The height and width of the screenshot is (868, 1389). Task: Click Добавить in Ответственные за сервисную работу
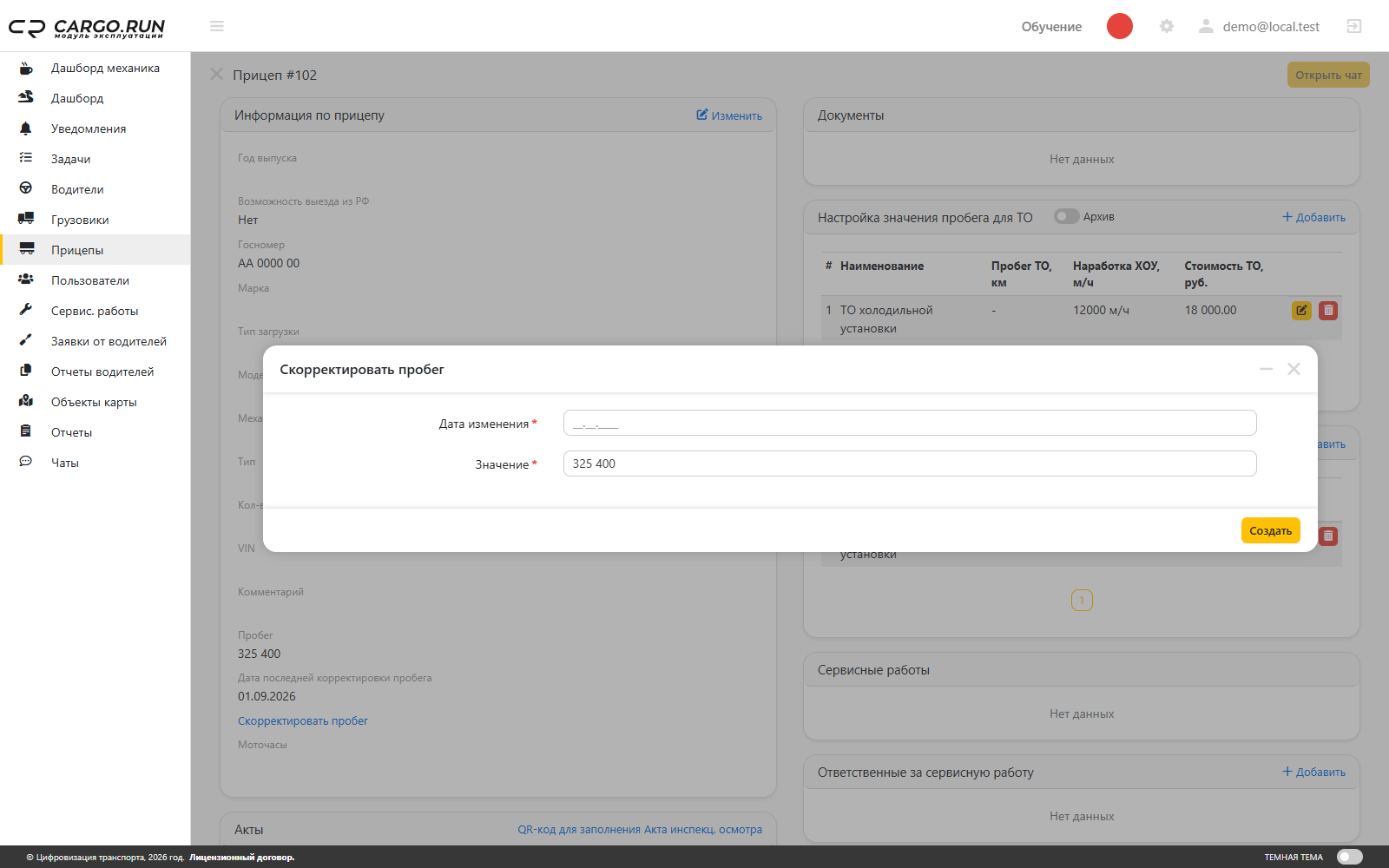point(1314,772)
